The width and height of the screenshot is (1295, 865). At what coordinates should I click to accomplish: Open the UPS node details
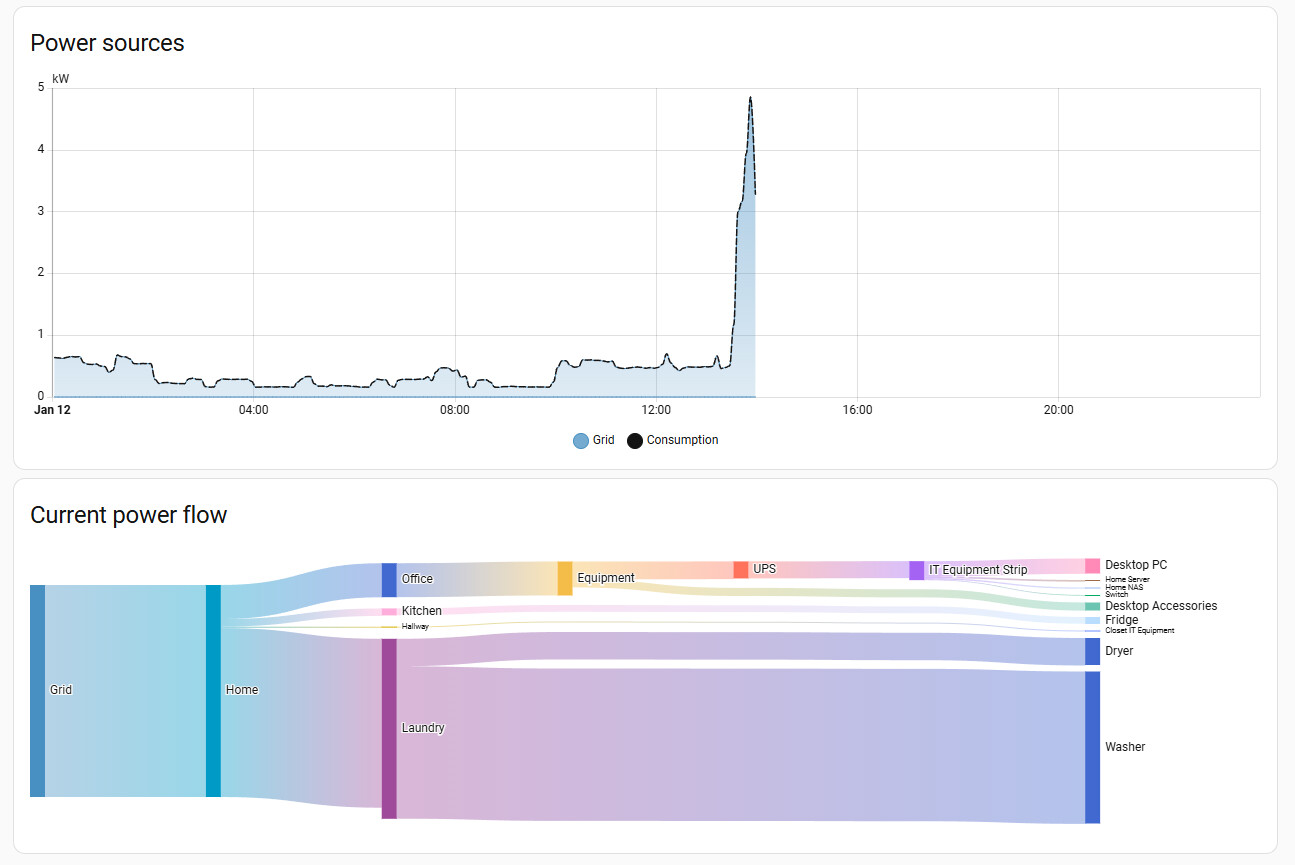tap(741, 569)
